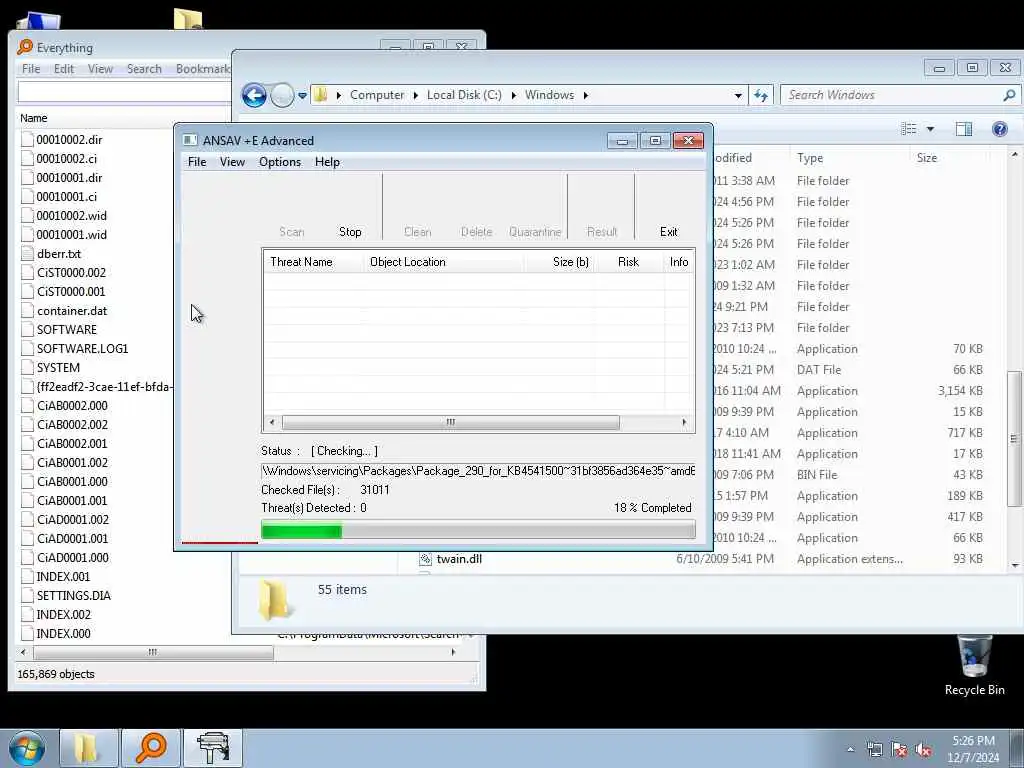
Task: Open the File menu in Everything window
Action: click(x=31, y=69)
